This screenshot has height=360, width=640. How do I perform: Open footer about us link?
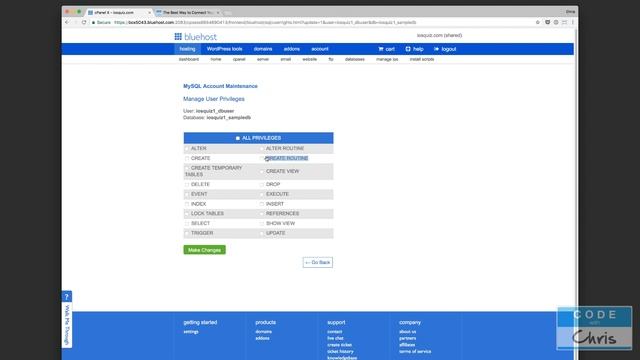tap(408, 332)
